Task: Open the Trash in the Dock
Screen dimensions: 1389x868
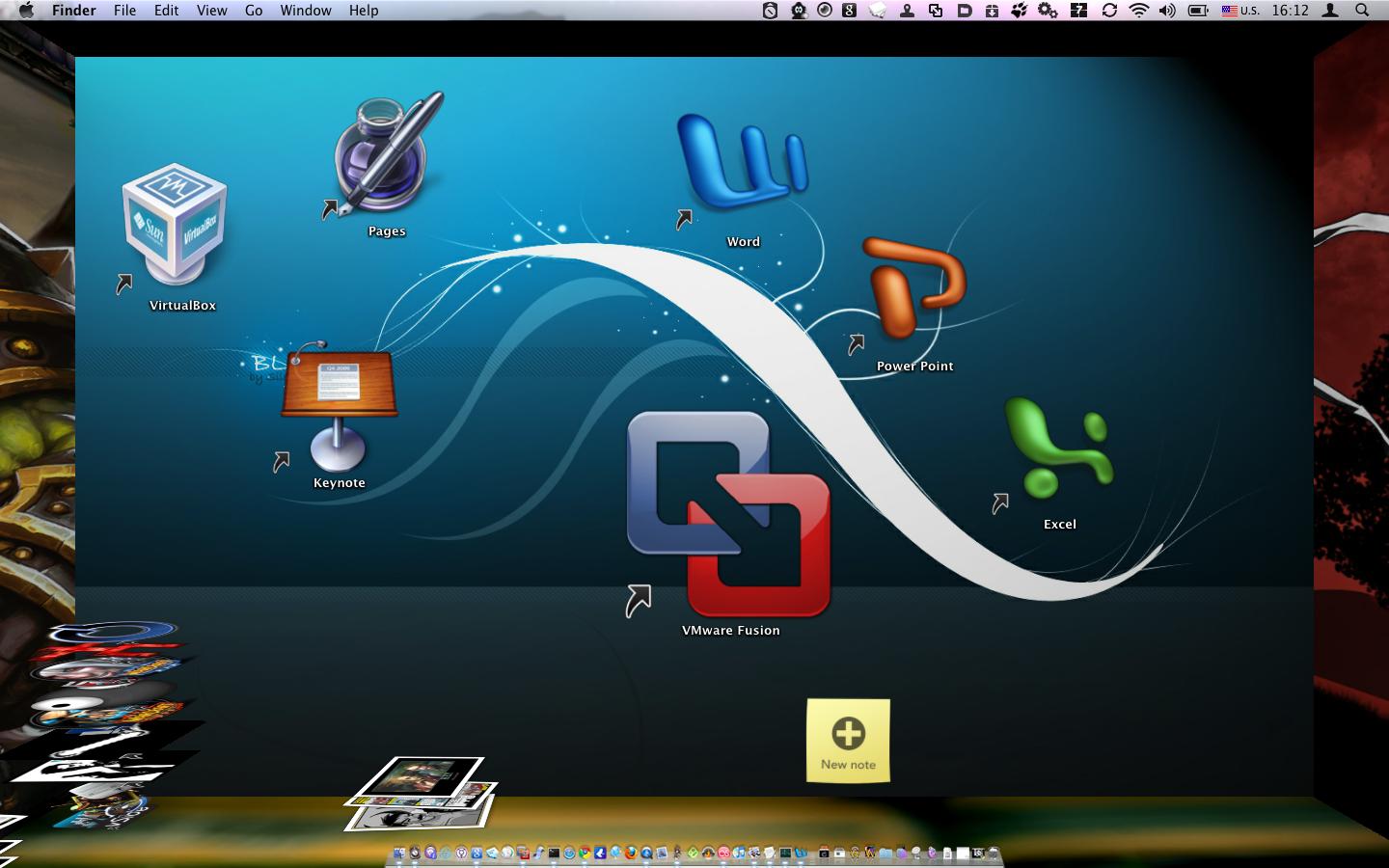Action: pos(993,853)
